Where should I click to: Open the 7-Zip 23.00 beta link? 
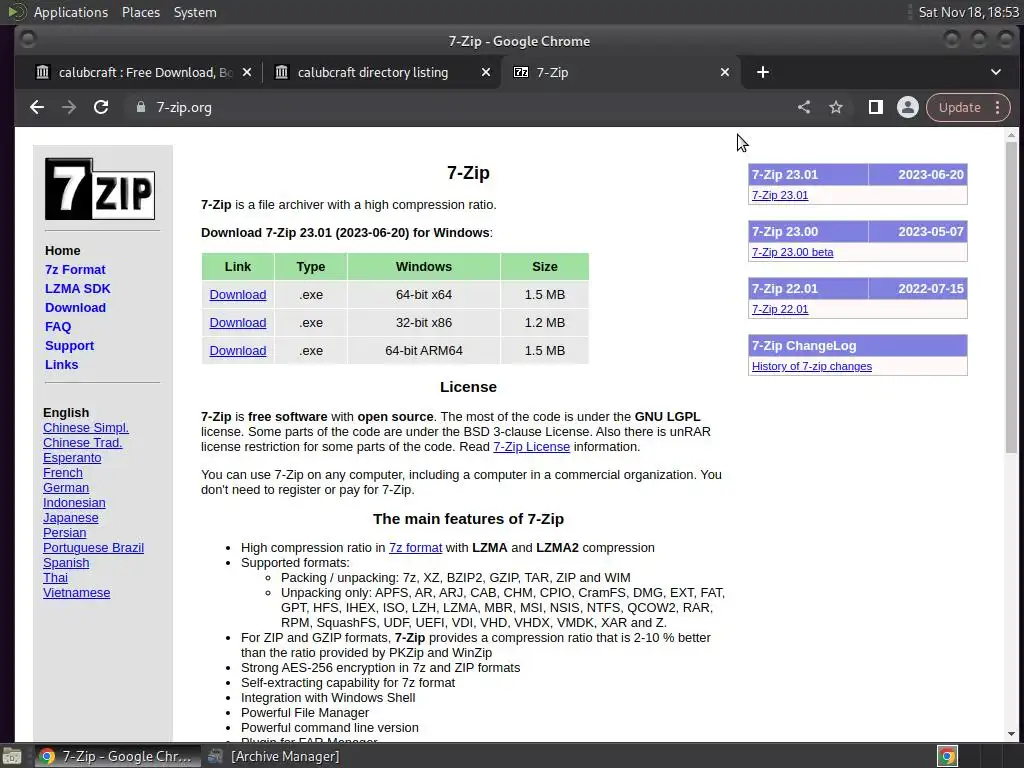792,252
